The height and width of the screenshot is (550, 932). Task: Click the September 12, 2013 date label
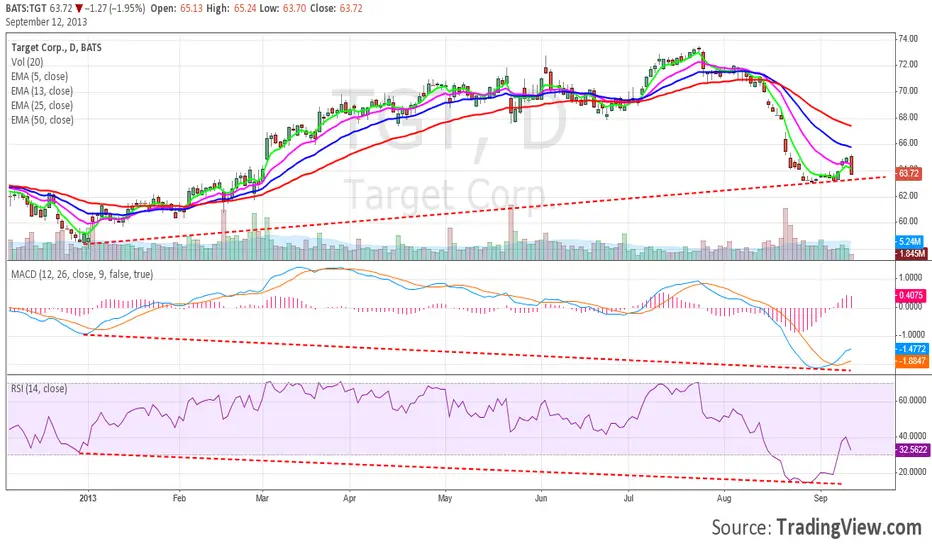46,22
